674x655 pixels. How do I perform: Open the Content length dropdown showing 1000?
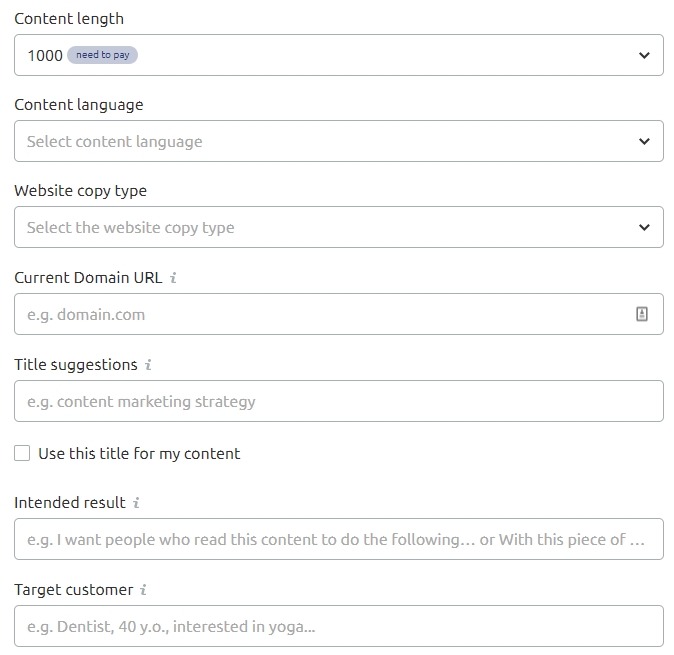point(339,55)
